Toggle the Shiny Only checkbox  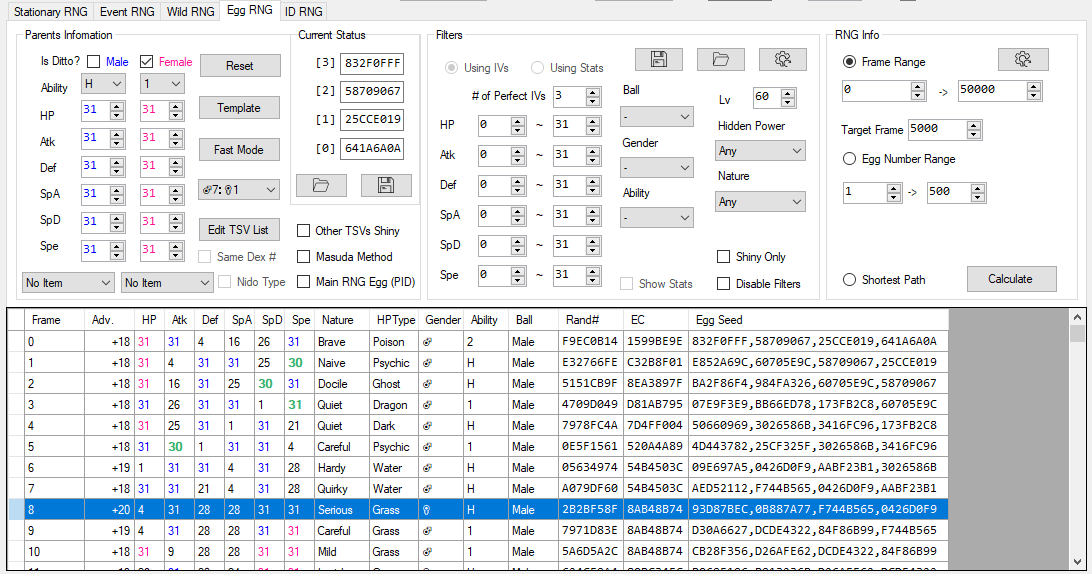(x=724, y=257)
